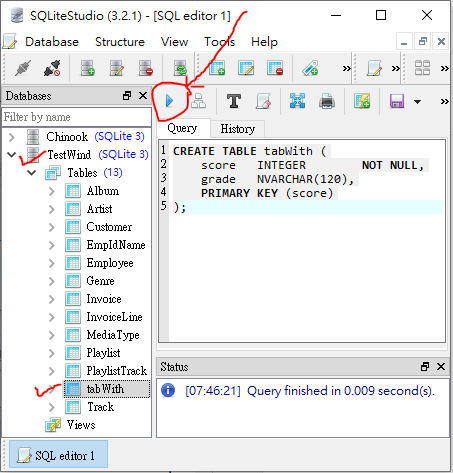Select the PlaylistTrack table
This screenshot has height=473, width=453.
pyautogui.click(x=117, y=371)
